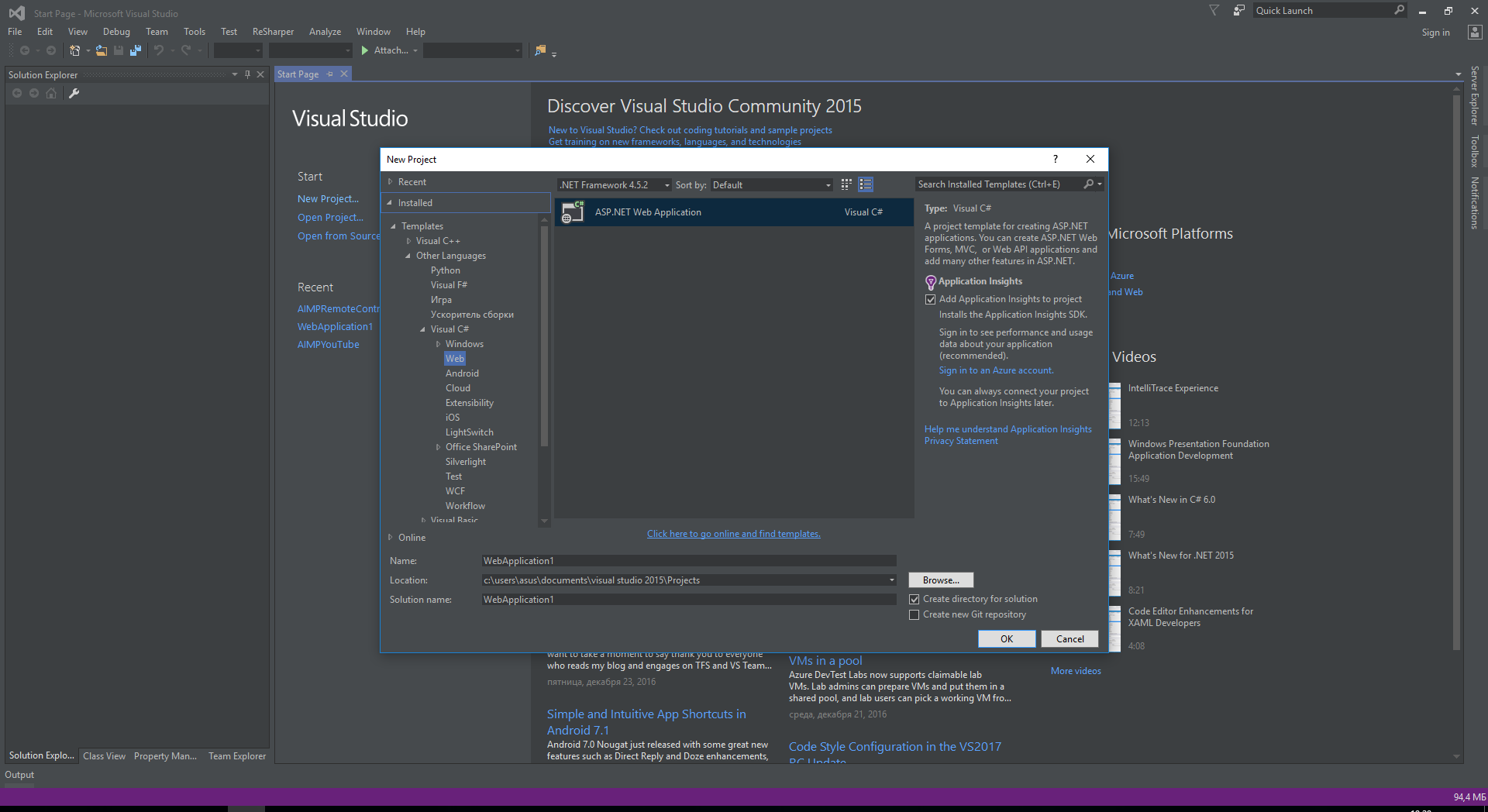
Task: Click the Solution Explorer Properties wrench icon
Action: click(74, 93)
